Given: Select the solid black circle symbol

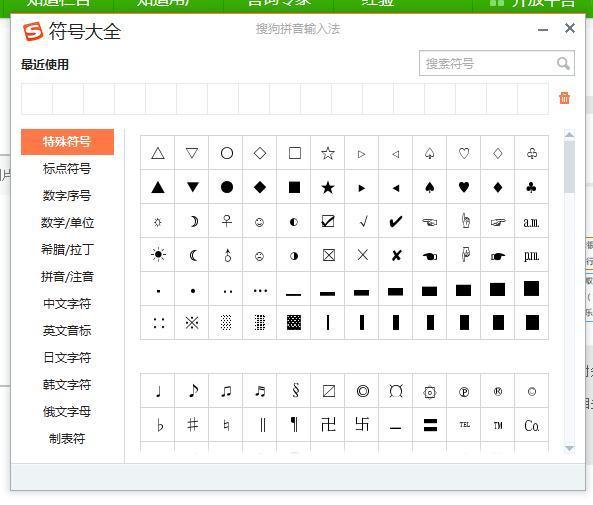Looking at the screenshot, I should [227, 187].
